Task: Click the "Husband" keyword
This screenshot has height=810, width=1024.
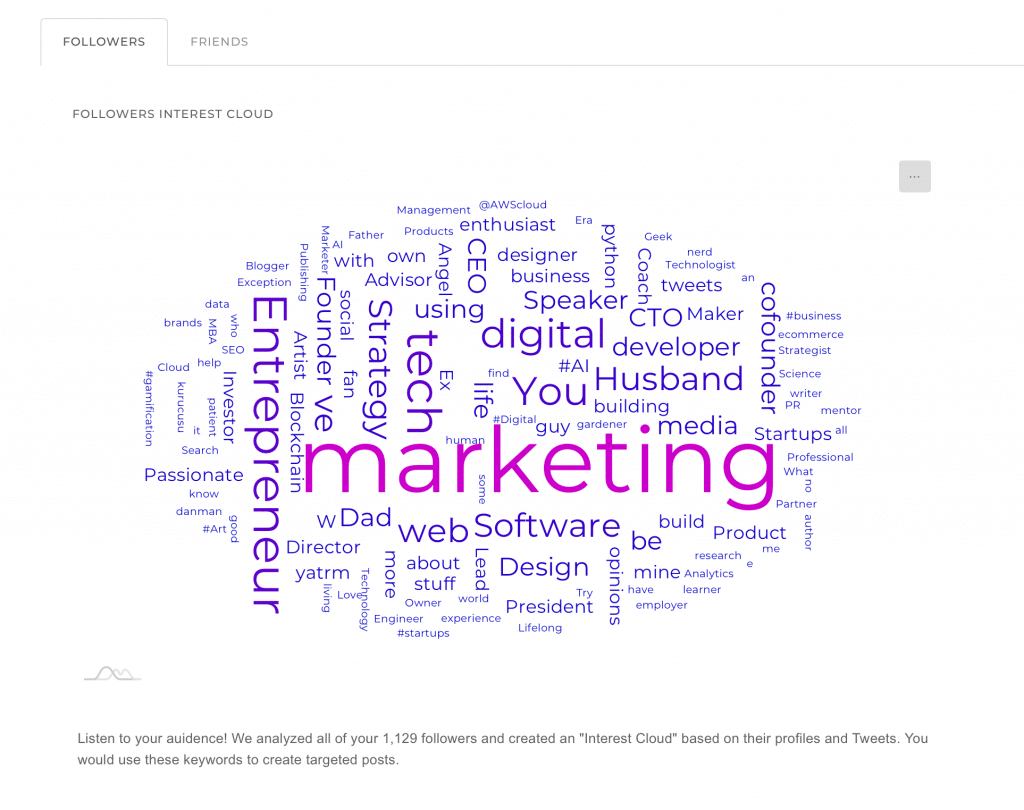Action: tap(669, 379)
